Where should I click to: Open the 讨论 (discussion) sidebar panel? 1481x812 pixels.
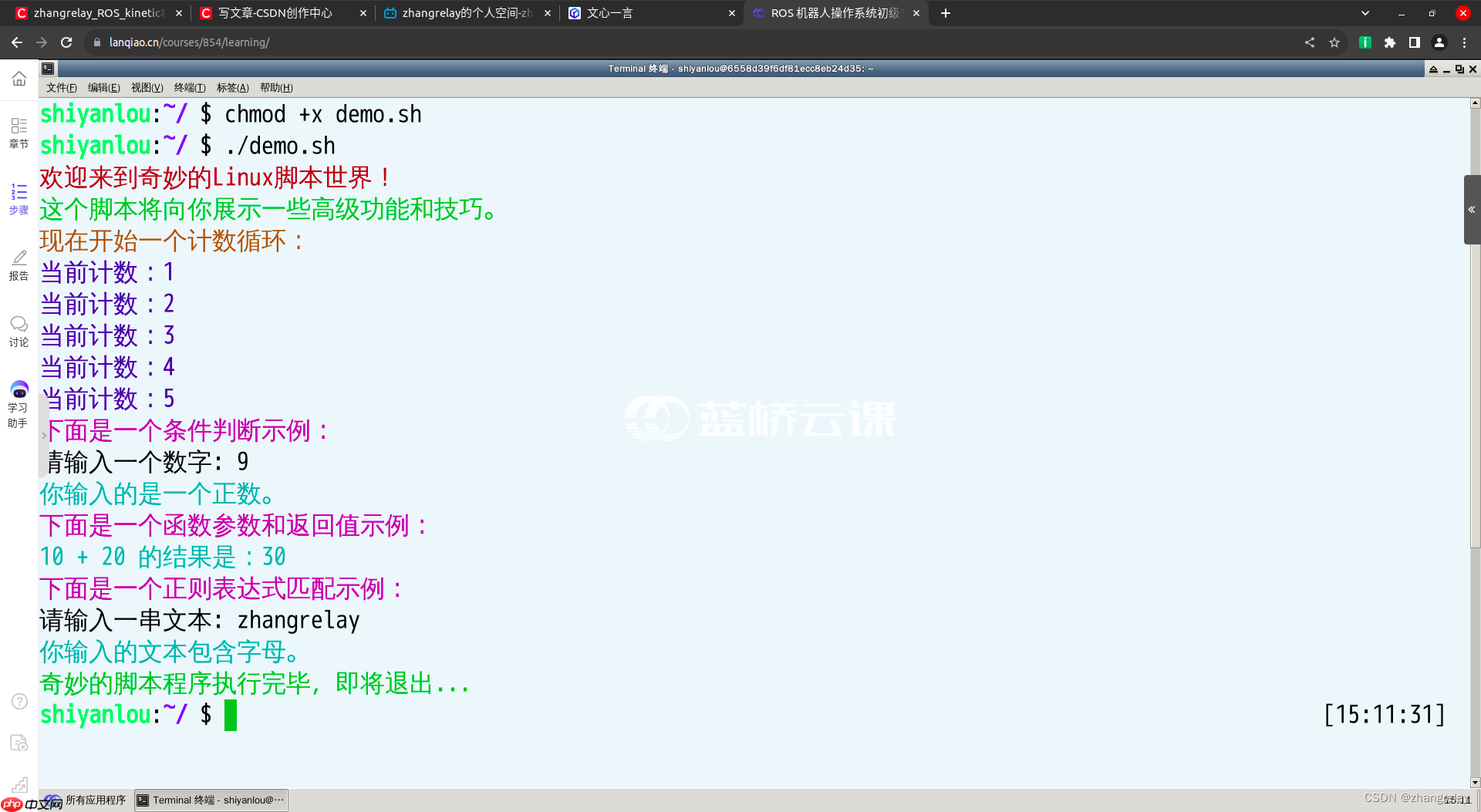[19, 332]
